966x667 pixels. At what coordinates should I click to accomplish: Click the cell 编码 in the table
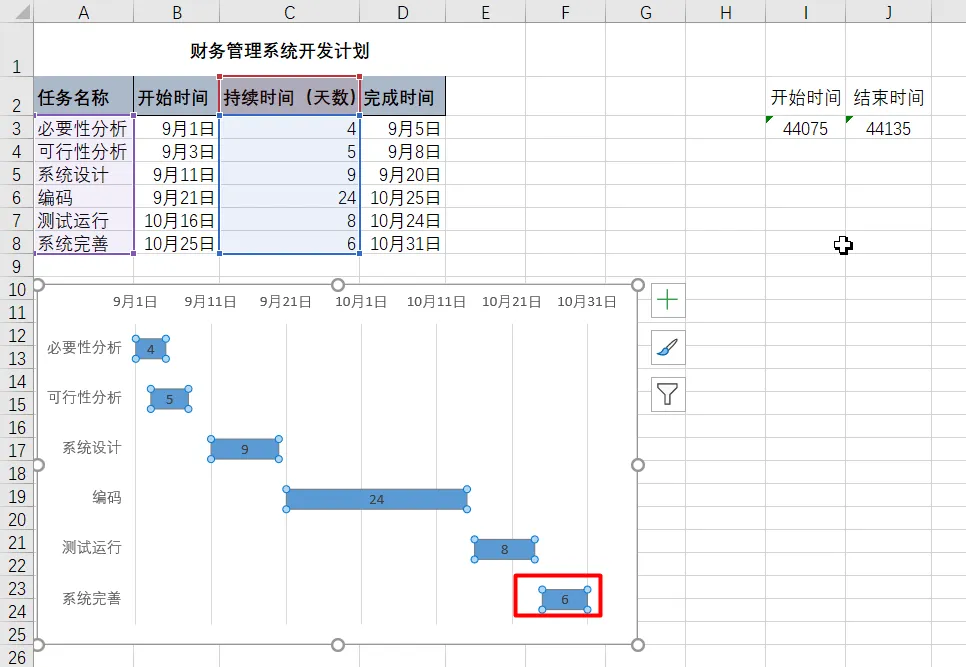[84, 197]
